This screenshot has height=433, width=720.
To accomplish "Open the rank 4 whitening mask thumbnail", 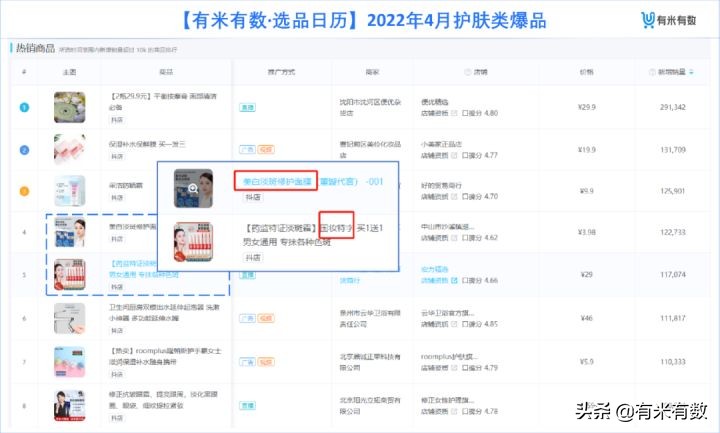I will [x=70, y=232].
